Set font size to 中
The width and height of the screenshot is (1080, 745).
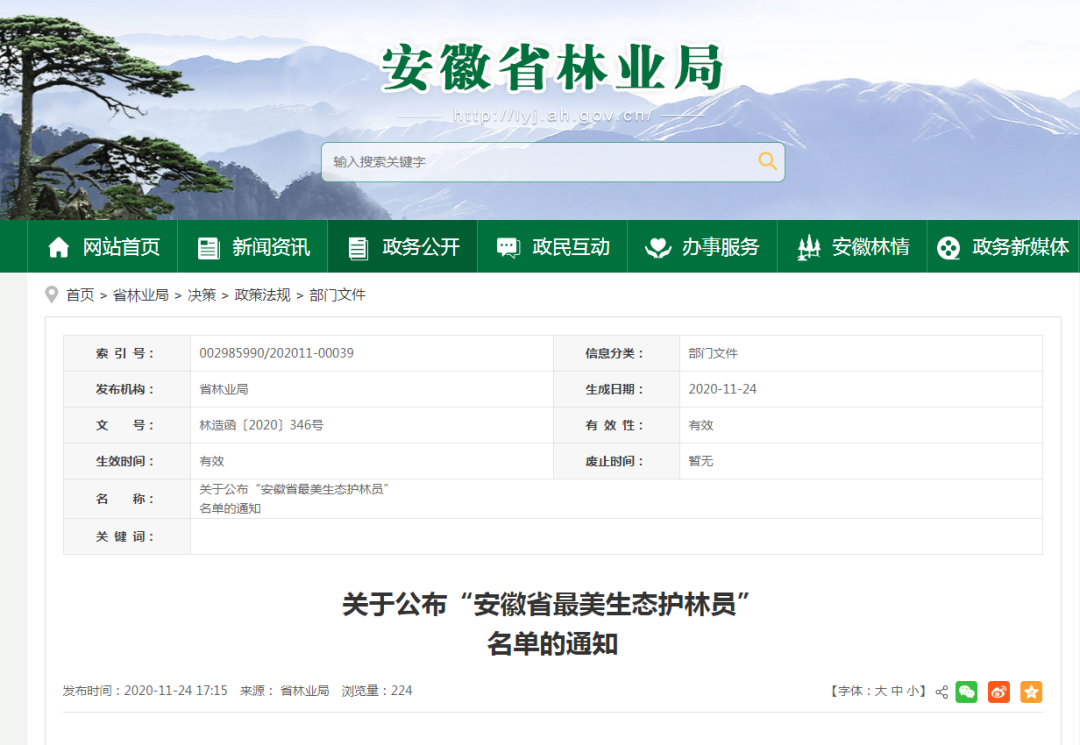(897, 691)
